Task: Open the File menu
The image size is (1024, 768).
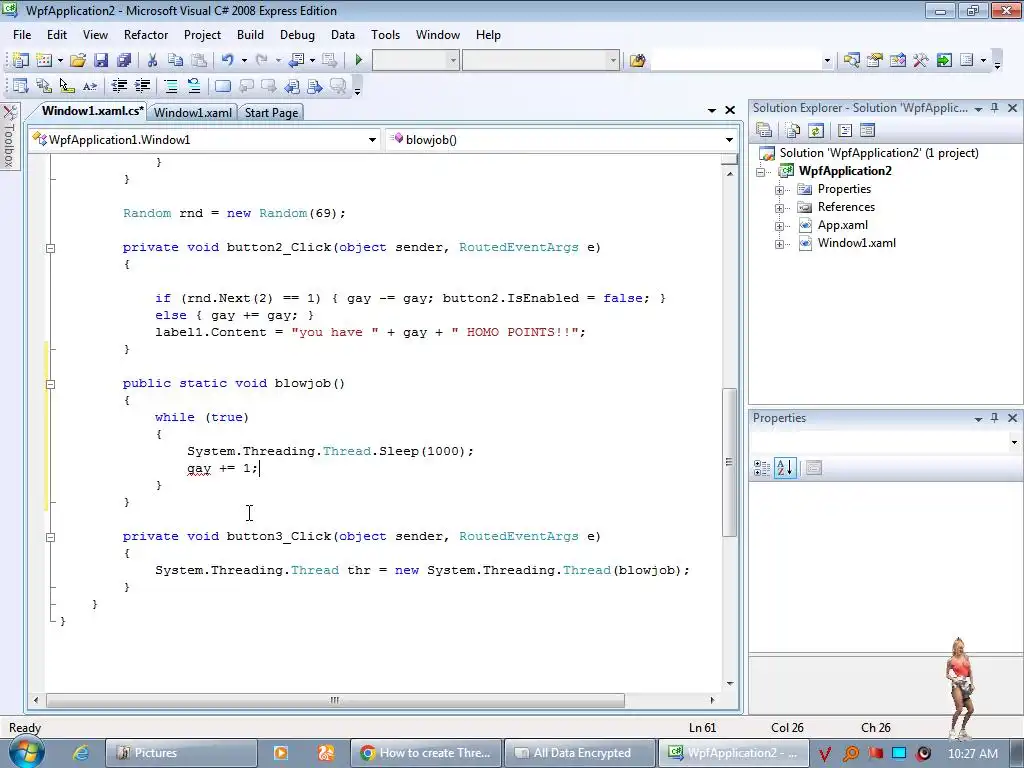Action: (x=22, y=35)
